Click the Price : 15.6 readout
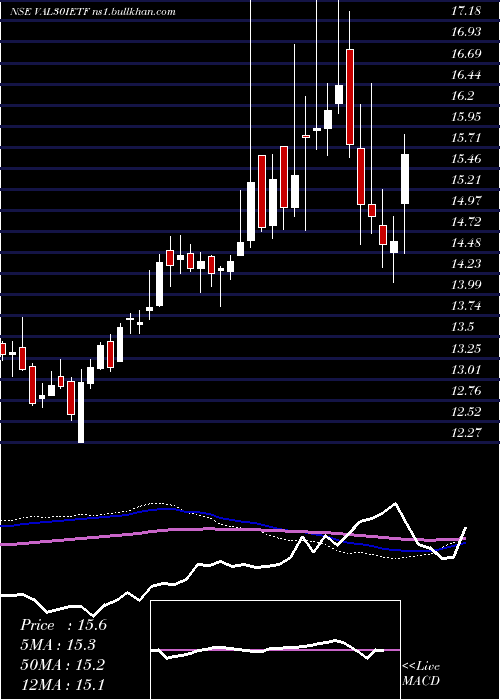Screen dimensions: 500x700 (x=63, y=625)
